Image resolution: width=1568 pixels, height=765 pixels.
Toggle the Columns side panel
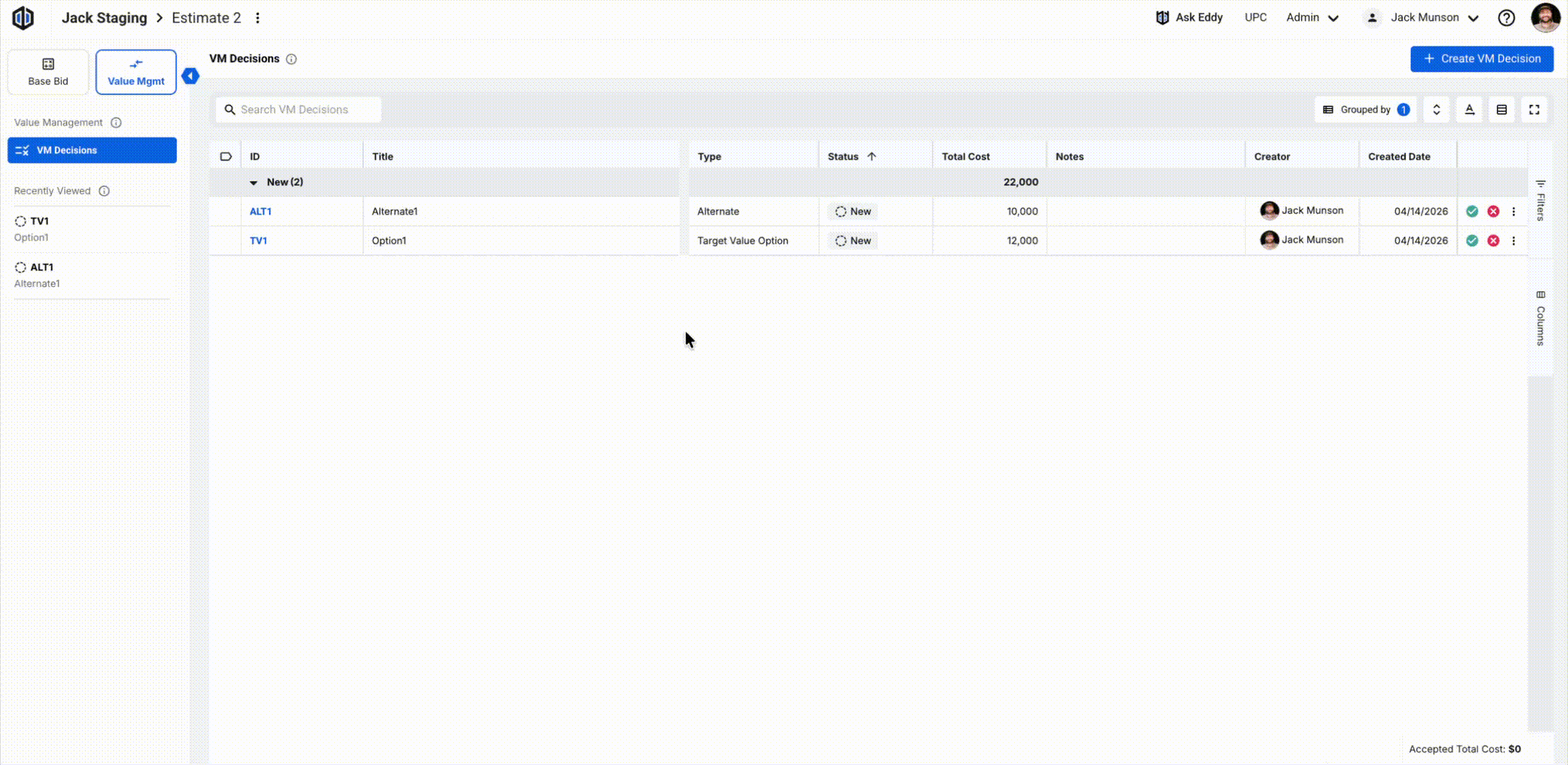coord(1540,318)
